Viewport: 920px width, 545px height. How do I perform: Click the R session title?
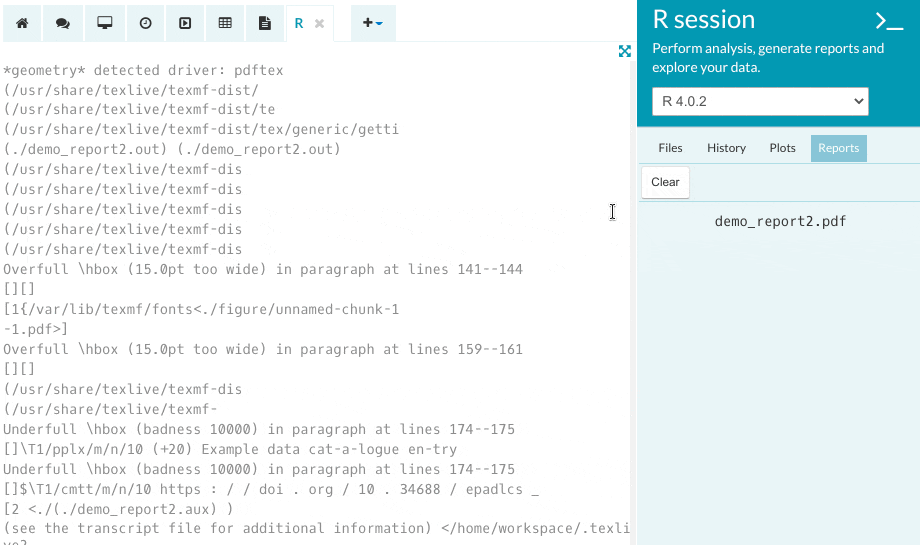(x=703, y=19)
